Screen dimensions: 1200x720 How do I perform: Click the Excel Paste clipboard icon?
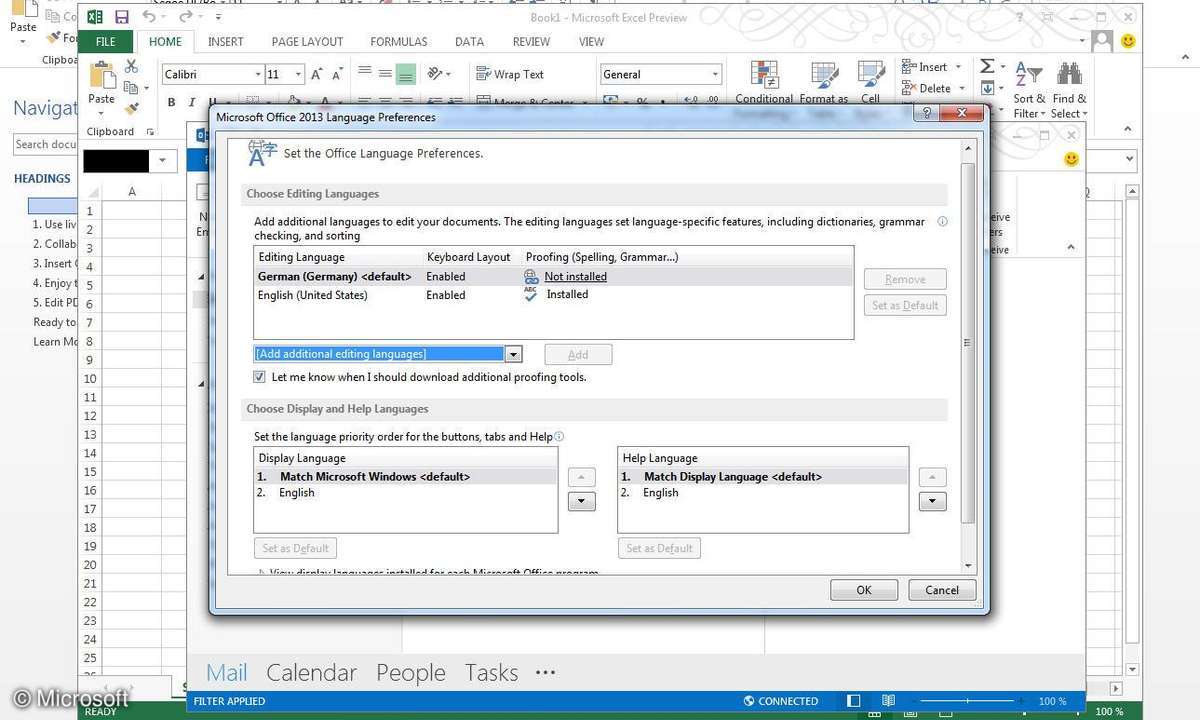(x=101, y=75)
